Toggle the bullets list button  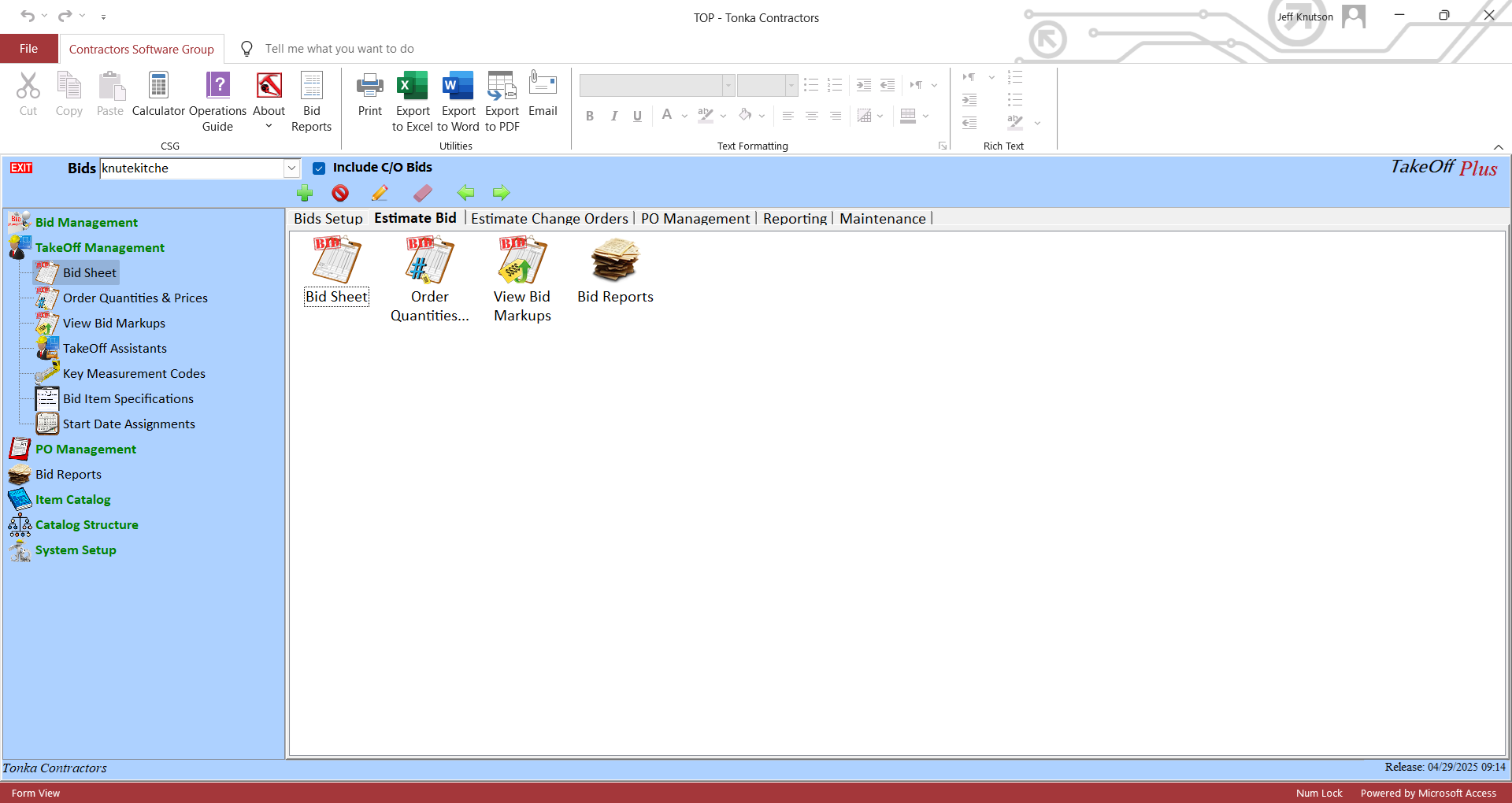pos(811,84)
